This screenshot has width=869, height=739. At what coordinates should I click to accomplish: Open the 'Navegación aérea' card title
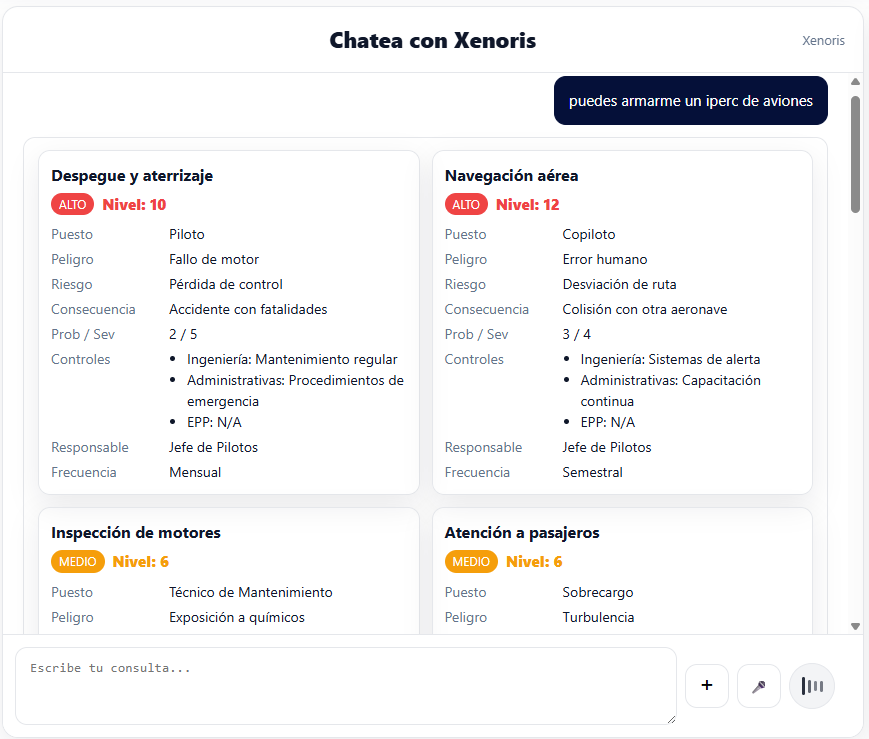tap(511, 176)
